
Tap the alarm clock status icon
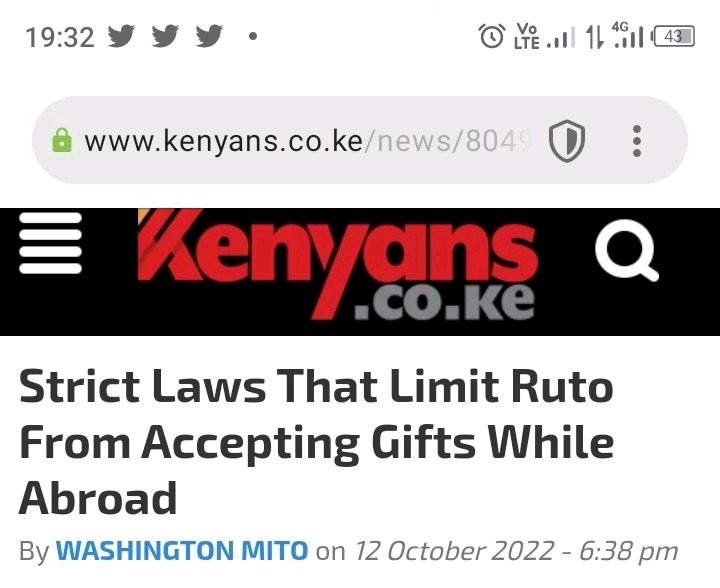492,36
